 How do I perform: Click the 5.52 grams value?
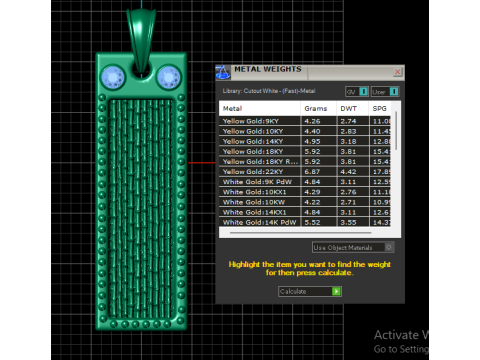tap(312, 222)
